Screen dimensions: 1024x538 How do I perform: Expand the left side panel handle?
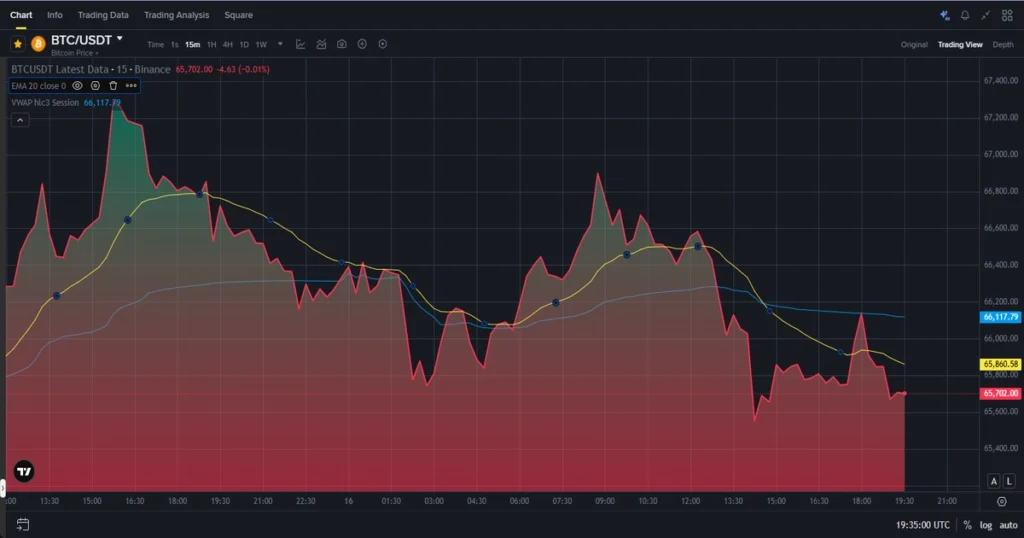[x=3, y=488]
